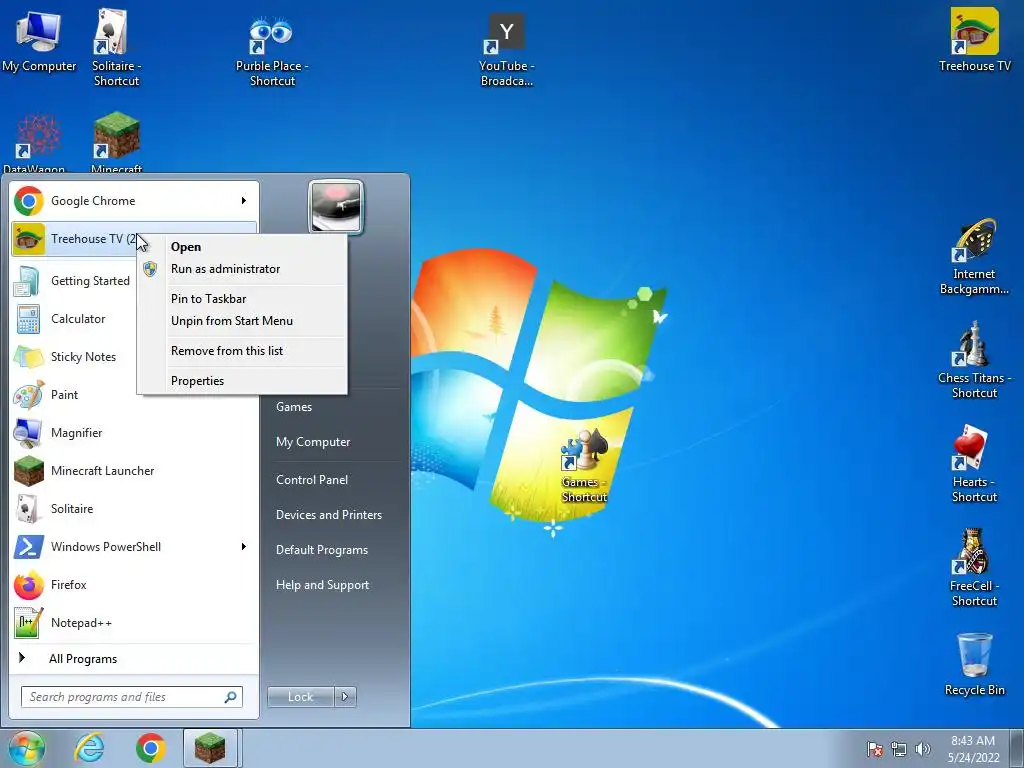Open YouTube Broadcast desktop shortcut
Screen dimensions: 1024x768
pos(506,50)
